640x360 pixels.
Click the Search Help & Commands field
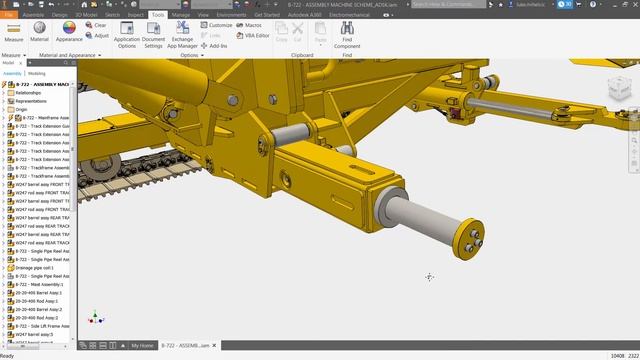[449, 4]
